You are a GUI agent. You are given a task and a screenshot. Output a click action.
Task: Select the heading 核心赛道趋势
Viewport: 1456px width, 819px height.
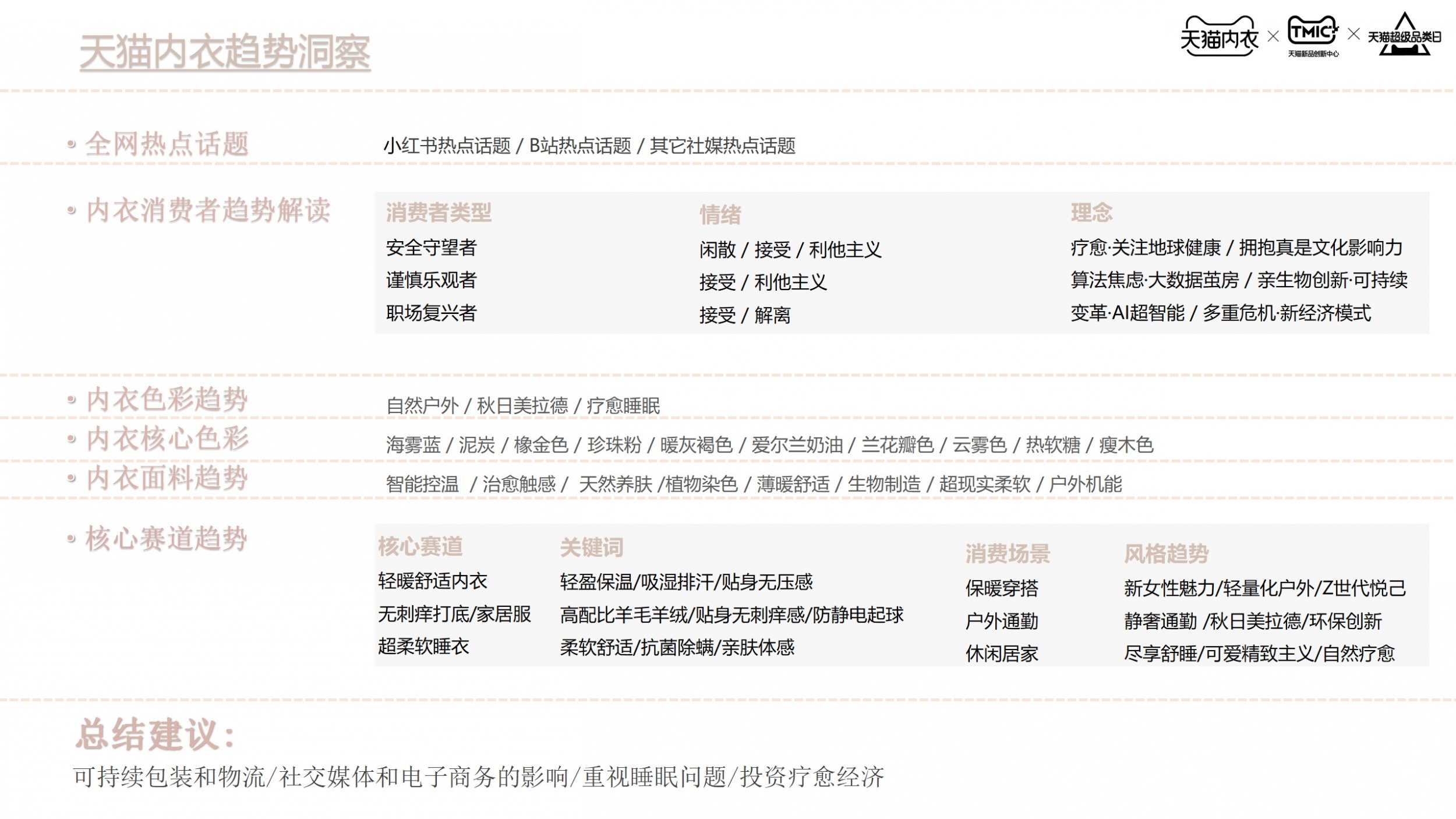click(166, 538)
